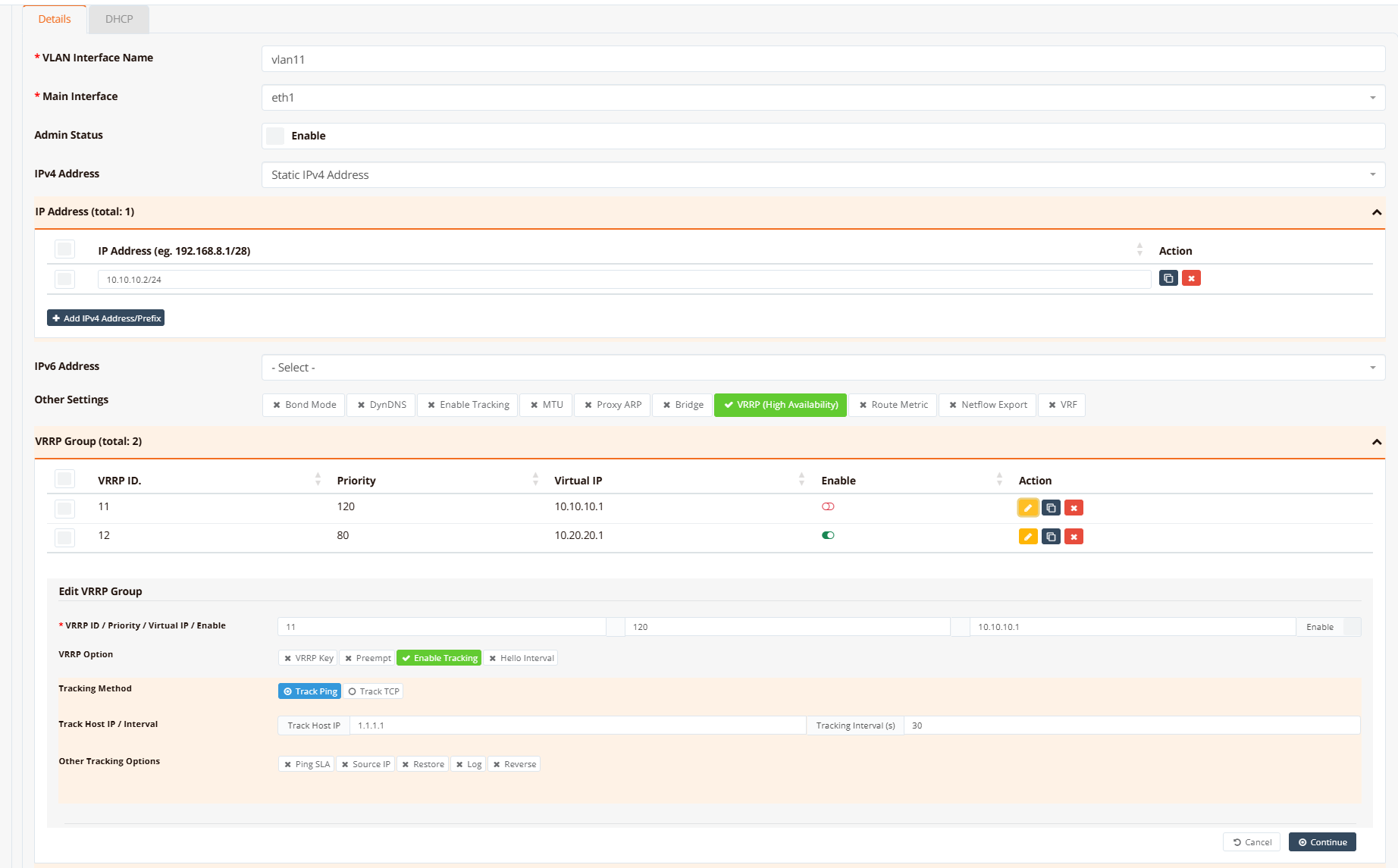Toggle Enable switch for VRRP ID 12
This screenshot has width=1398, height=868.
coord(828,535)
